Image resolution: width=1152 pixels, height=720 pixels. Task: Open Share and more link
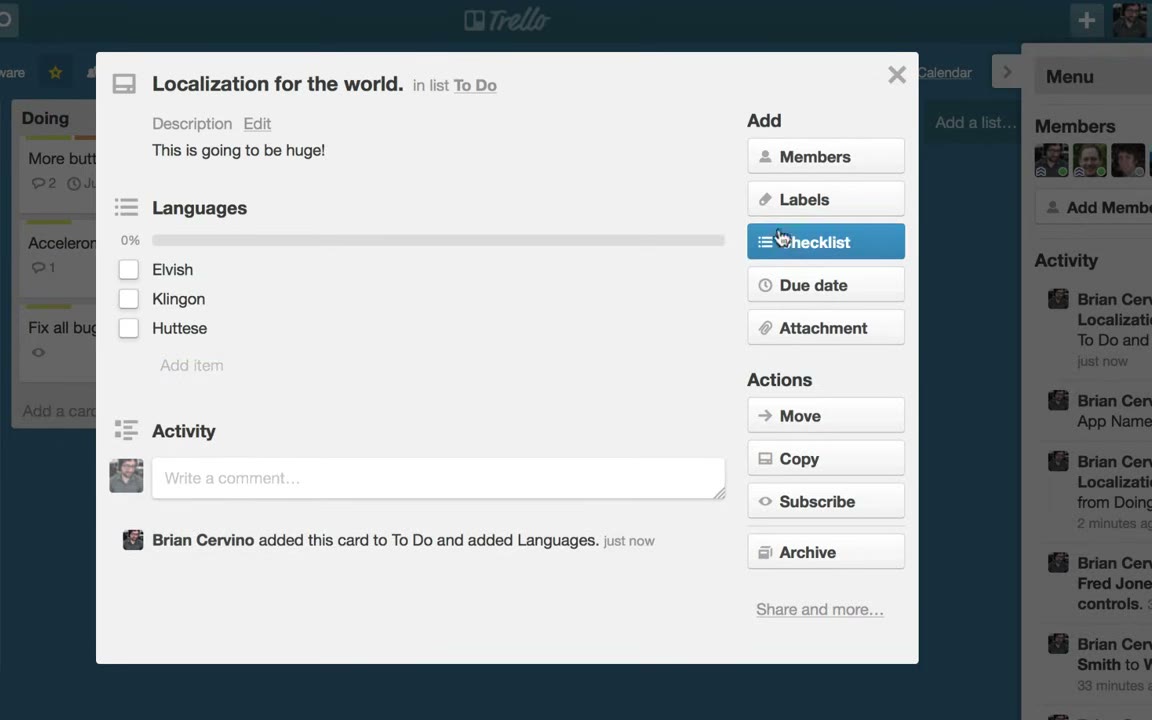pyautogui.click(x=819, y=609)
